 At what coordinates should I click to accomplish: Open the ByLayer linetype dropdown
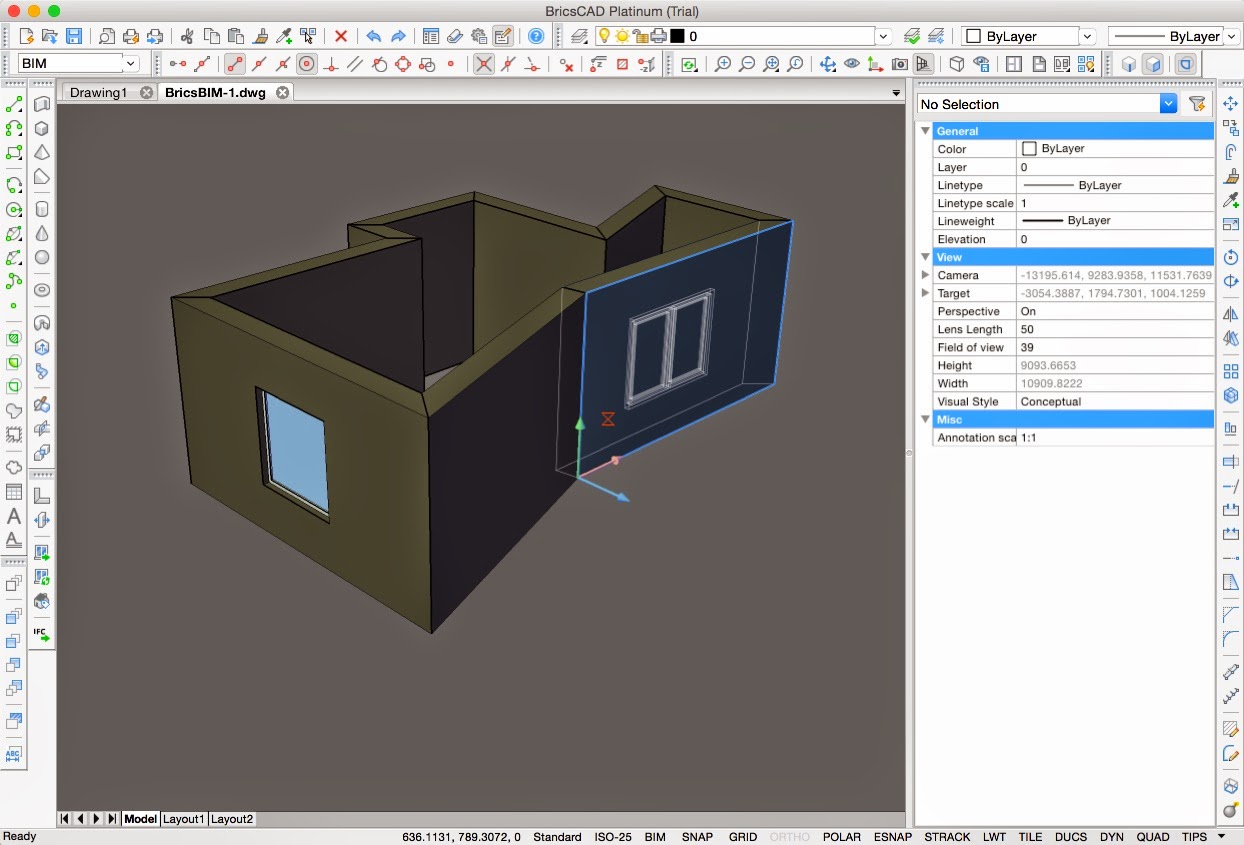[1230, 36]
